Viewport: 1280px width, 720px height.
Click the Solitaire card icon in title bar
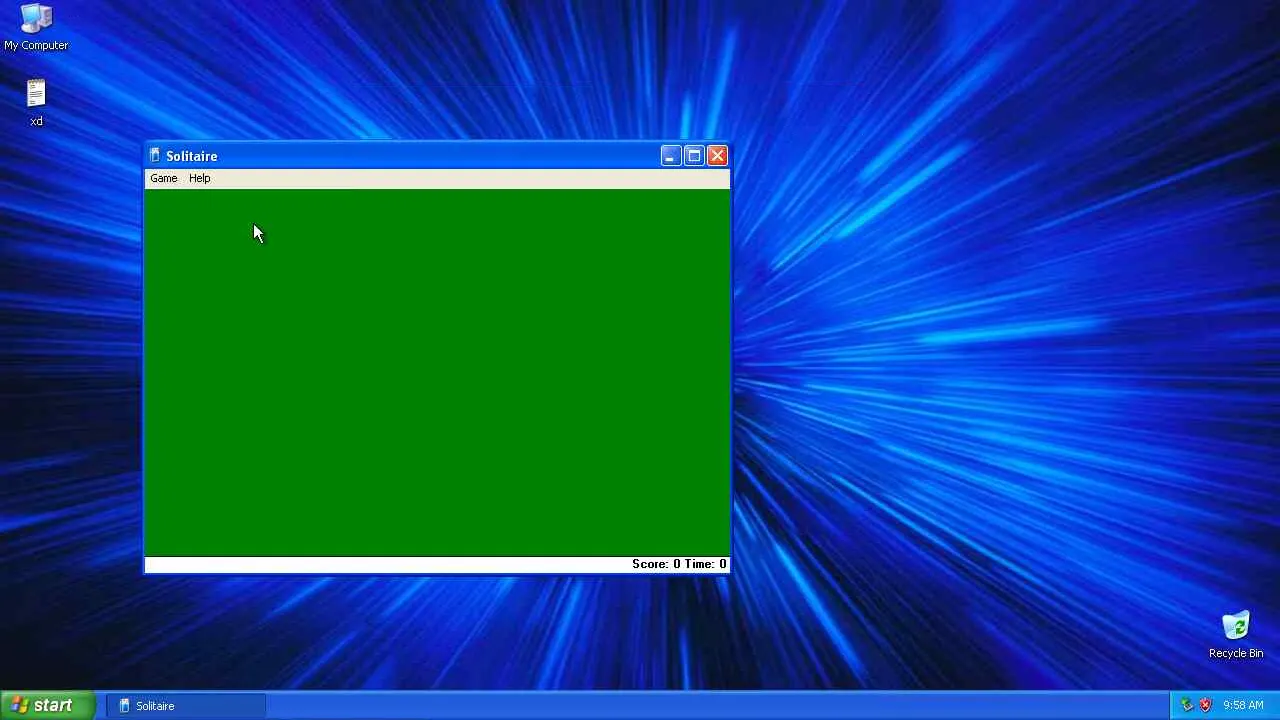(x=154, y=156)
